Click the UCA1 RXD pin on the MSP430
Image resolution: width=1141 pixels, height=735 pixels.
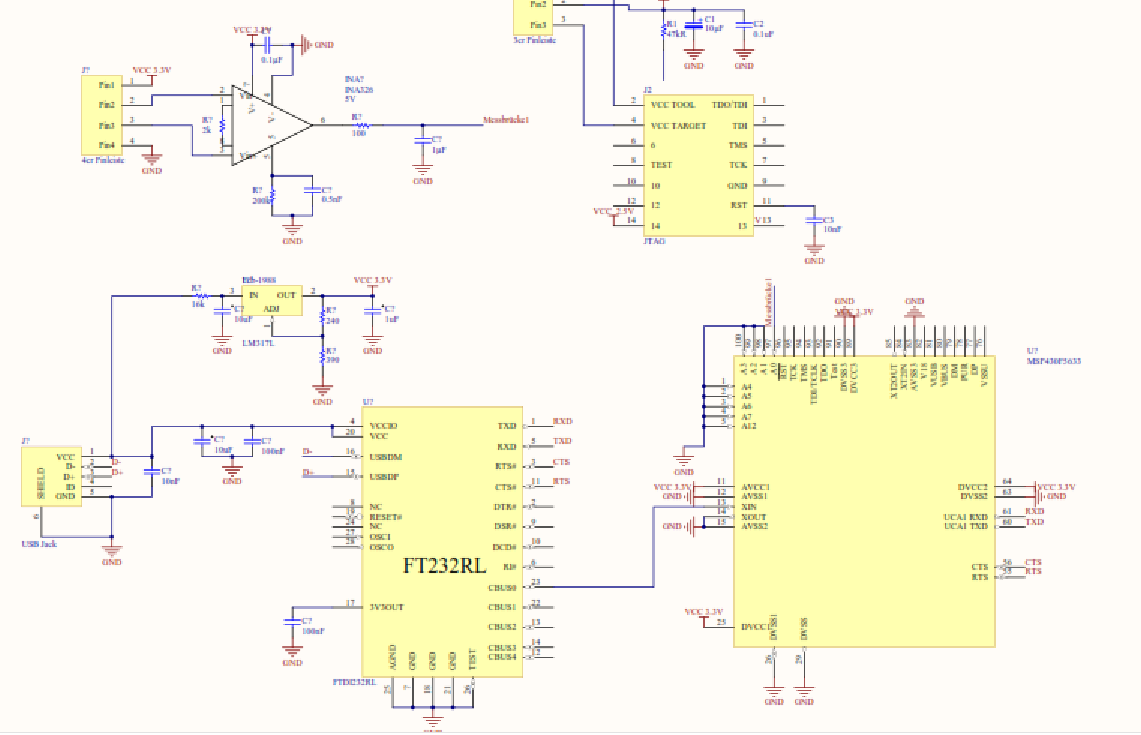coord(966,517)
